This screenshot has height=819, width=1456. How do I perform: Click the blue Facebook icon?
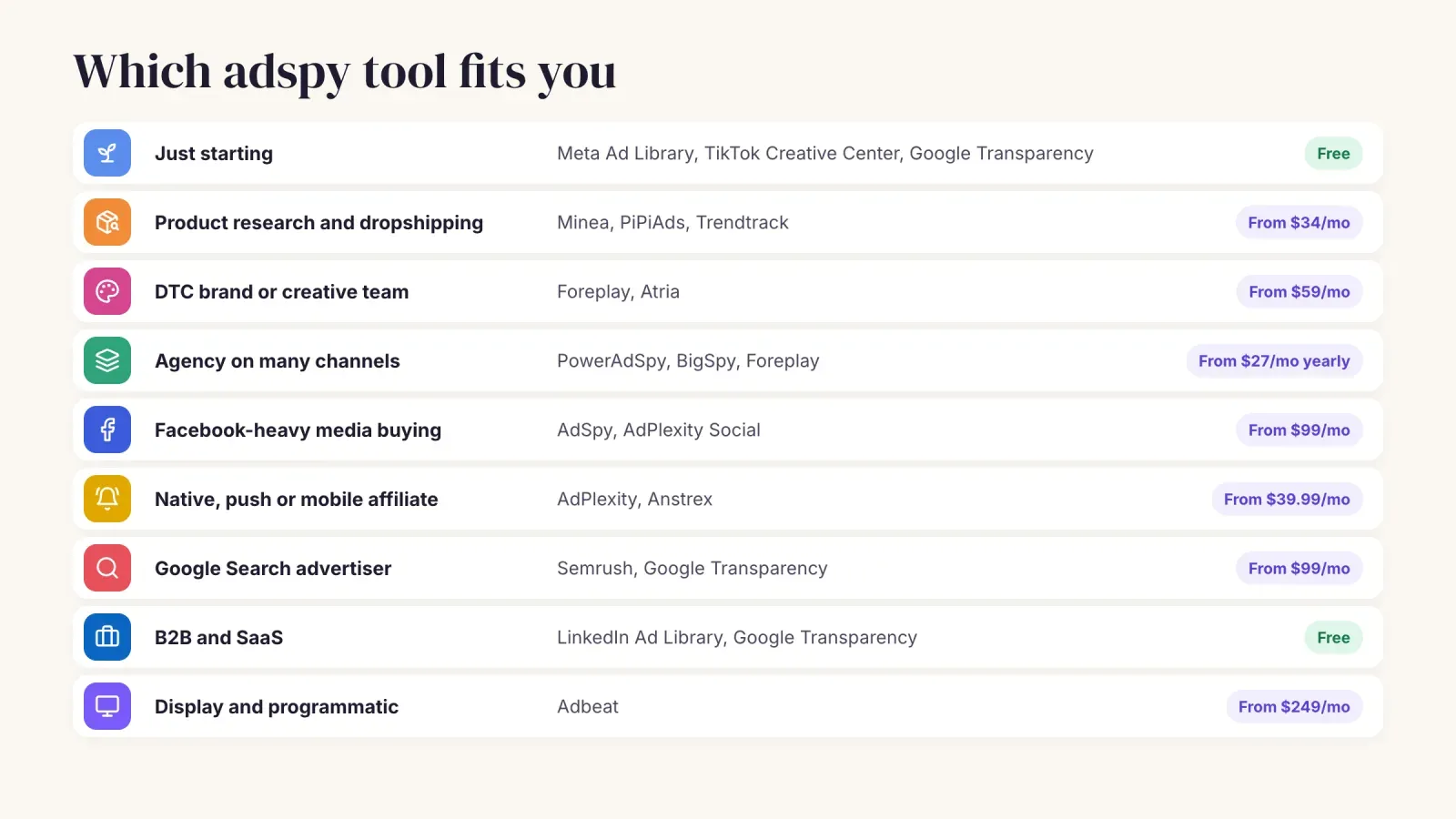coord(107,430)
